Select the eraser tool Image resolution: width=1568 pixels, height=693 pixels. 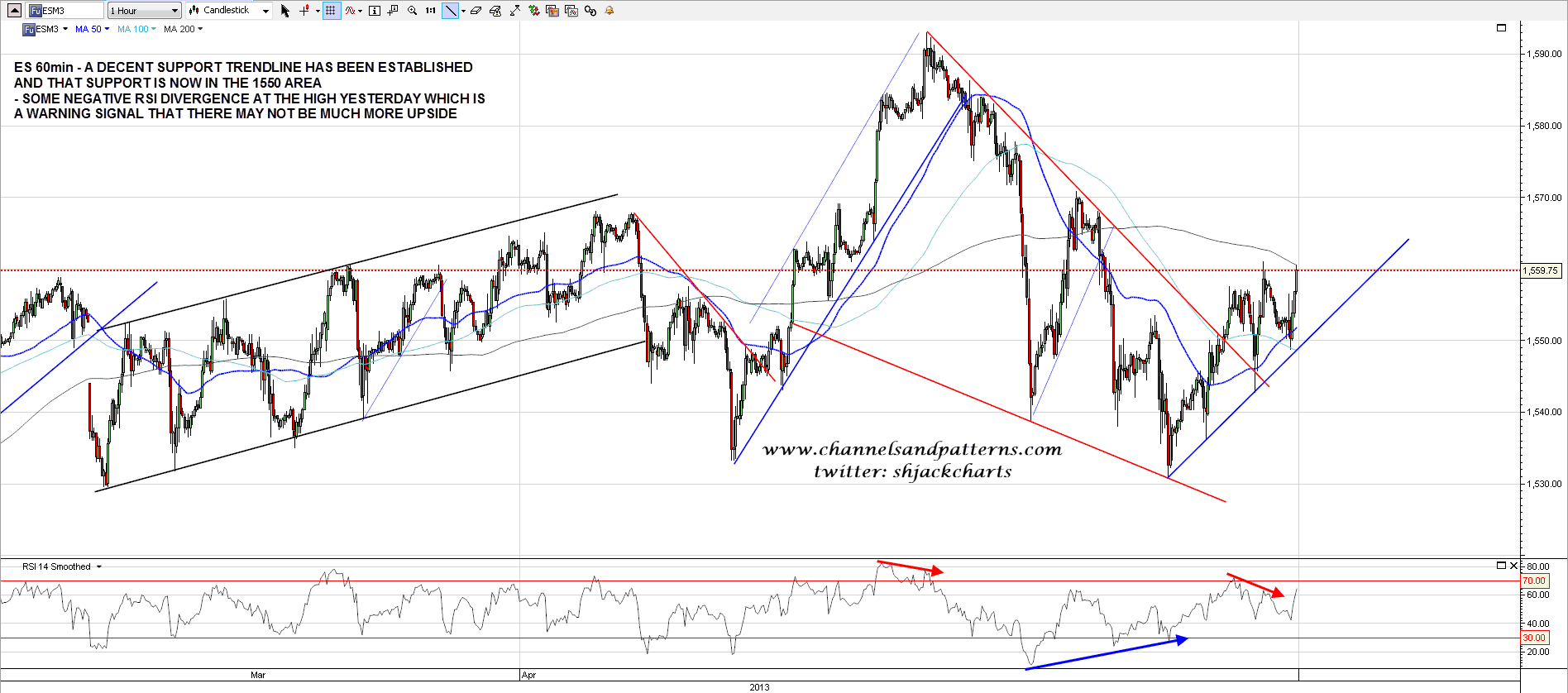476,11
